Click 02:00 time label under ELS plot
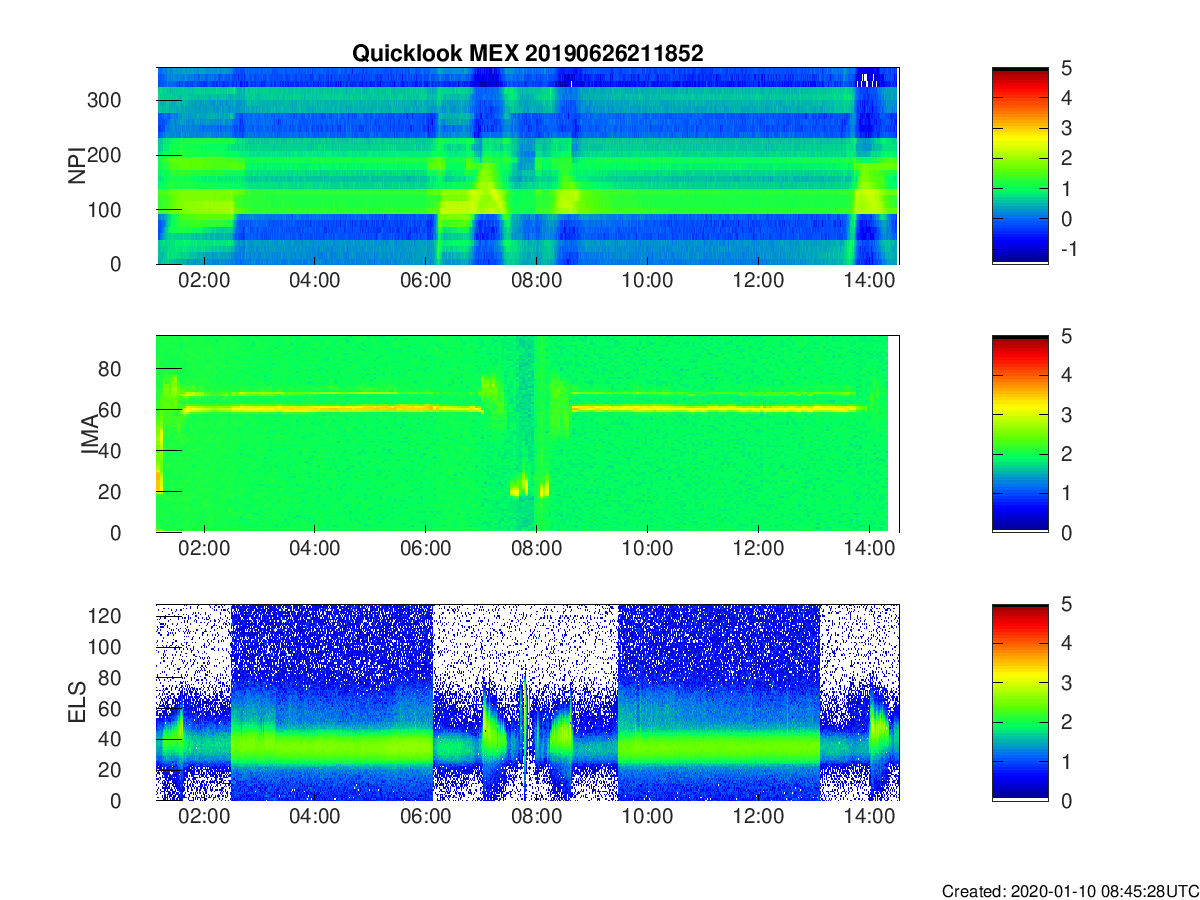Image resolution: width=1200 pixels, height=900 pixels. [204, 819]
